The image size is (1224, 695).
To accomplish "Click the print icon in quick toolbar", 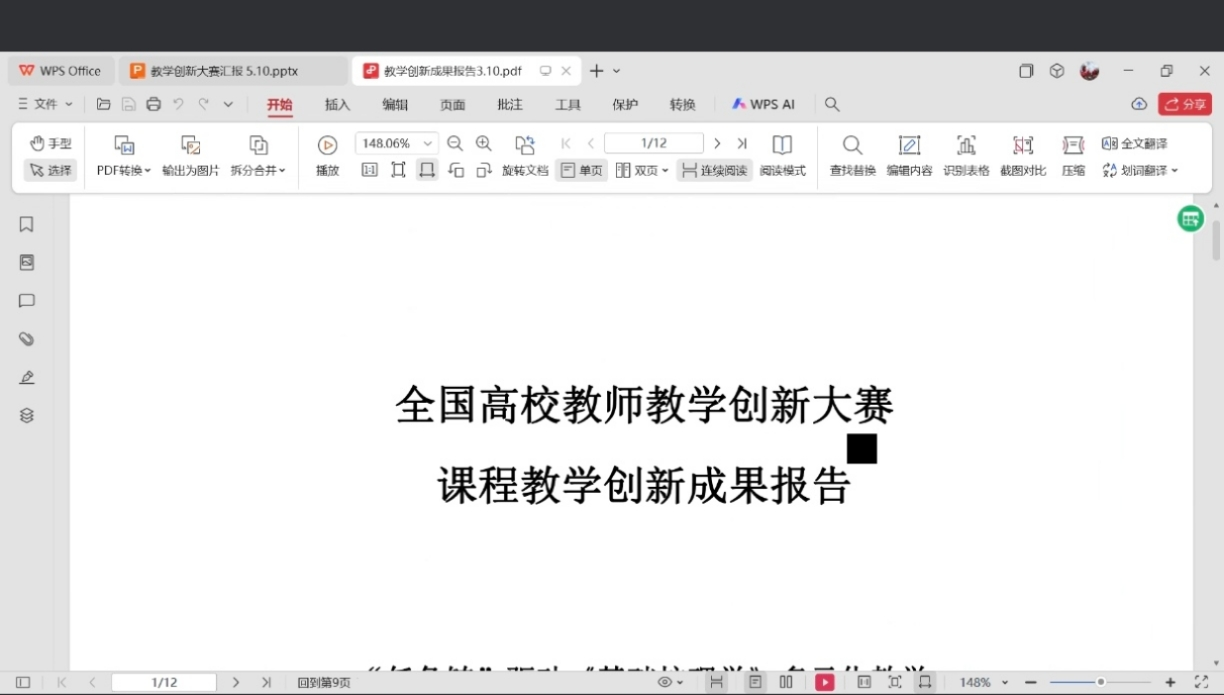I will tap(153, 104).
